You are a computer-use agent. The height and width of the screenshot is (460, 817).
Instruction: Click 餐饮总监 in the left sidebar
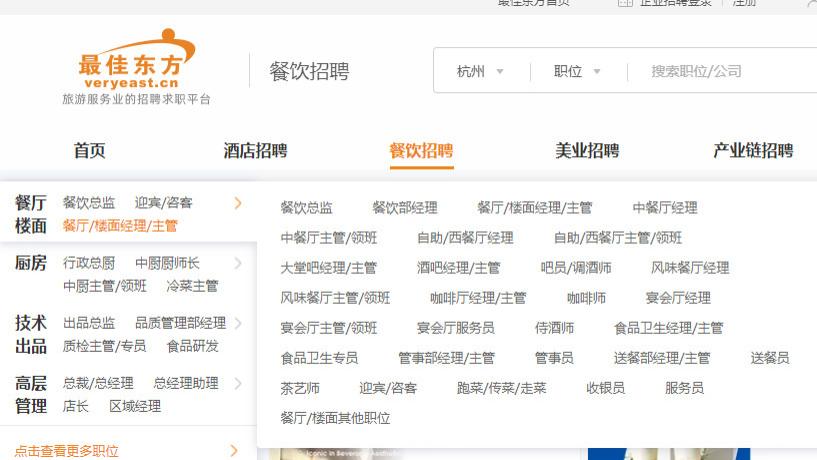[89, 203]
